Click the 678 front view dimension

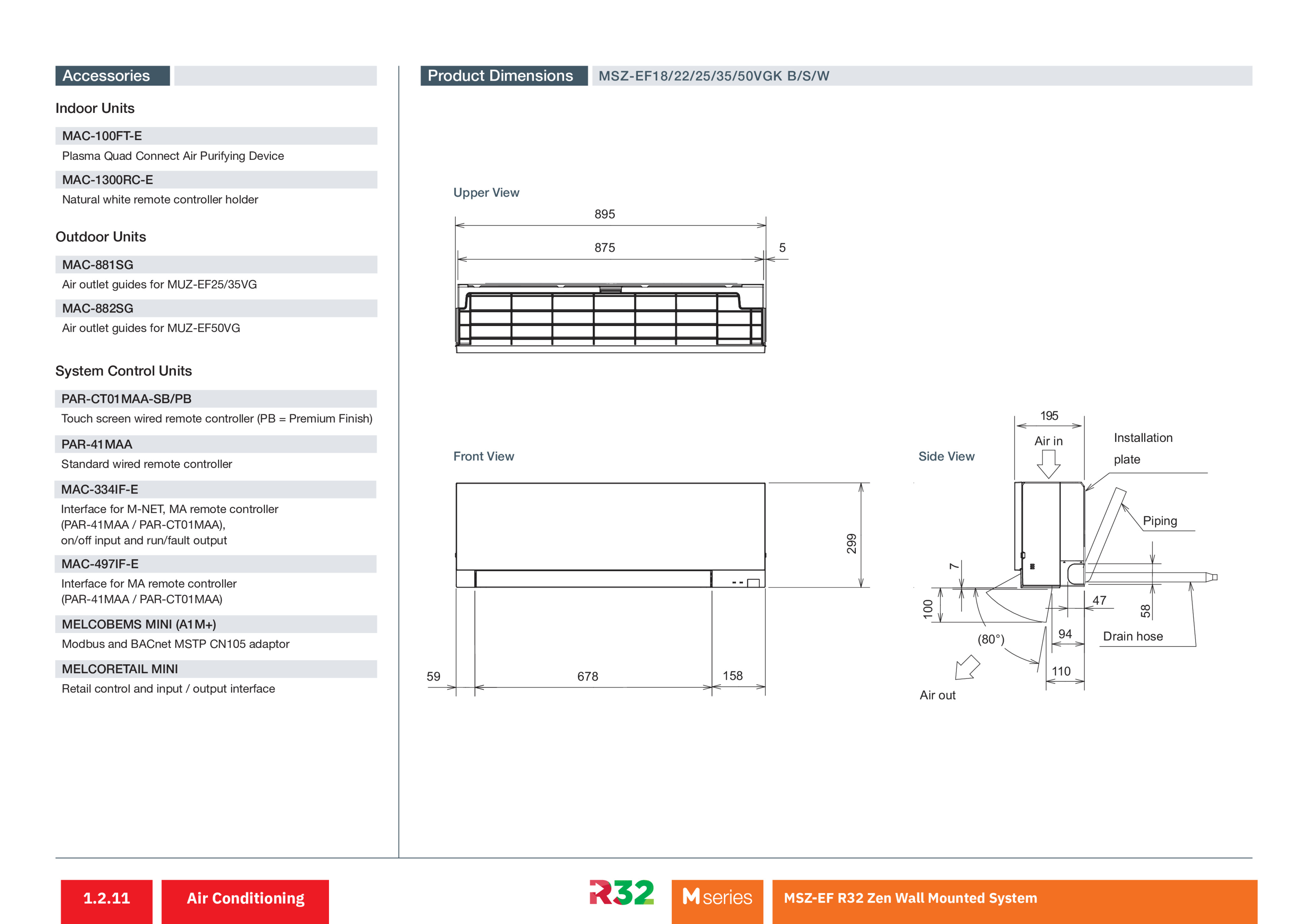pos(587,676)
